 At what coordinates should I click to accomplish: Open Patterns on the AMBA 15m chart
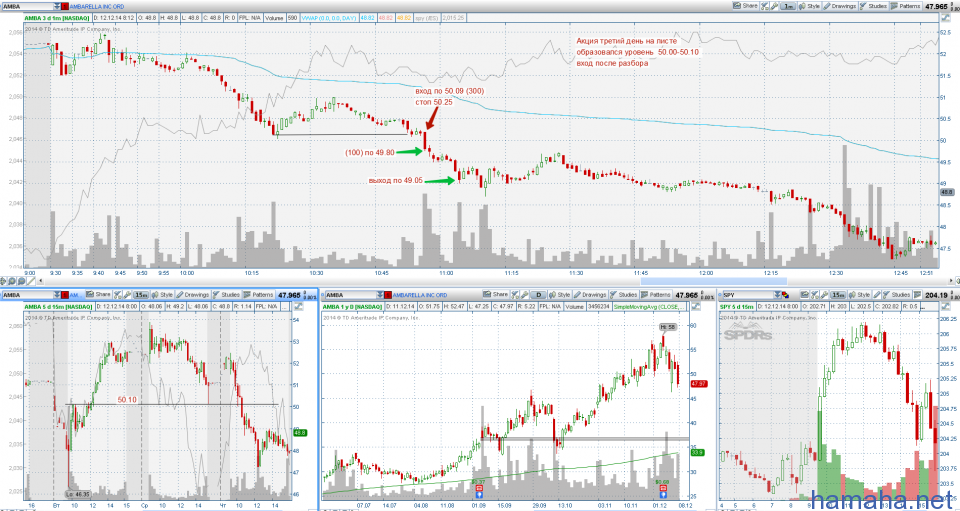tap(258, 295)
